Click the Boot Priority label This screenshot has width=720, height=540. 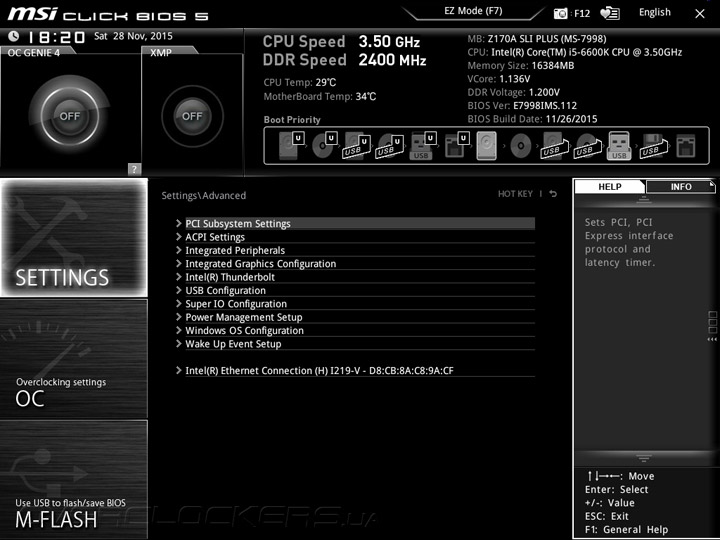coord(292,119)
